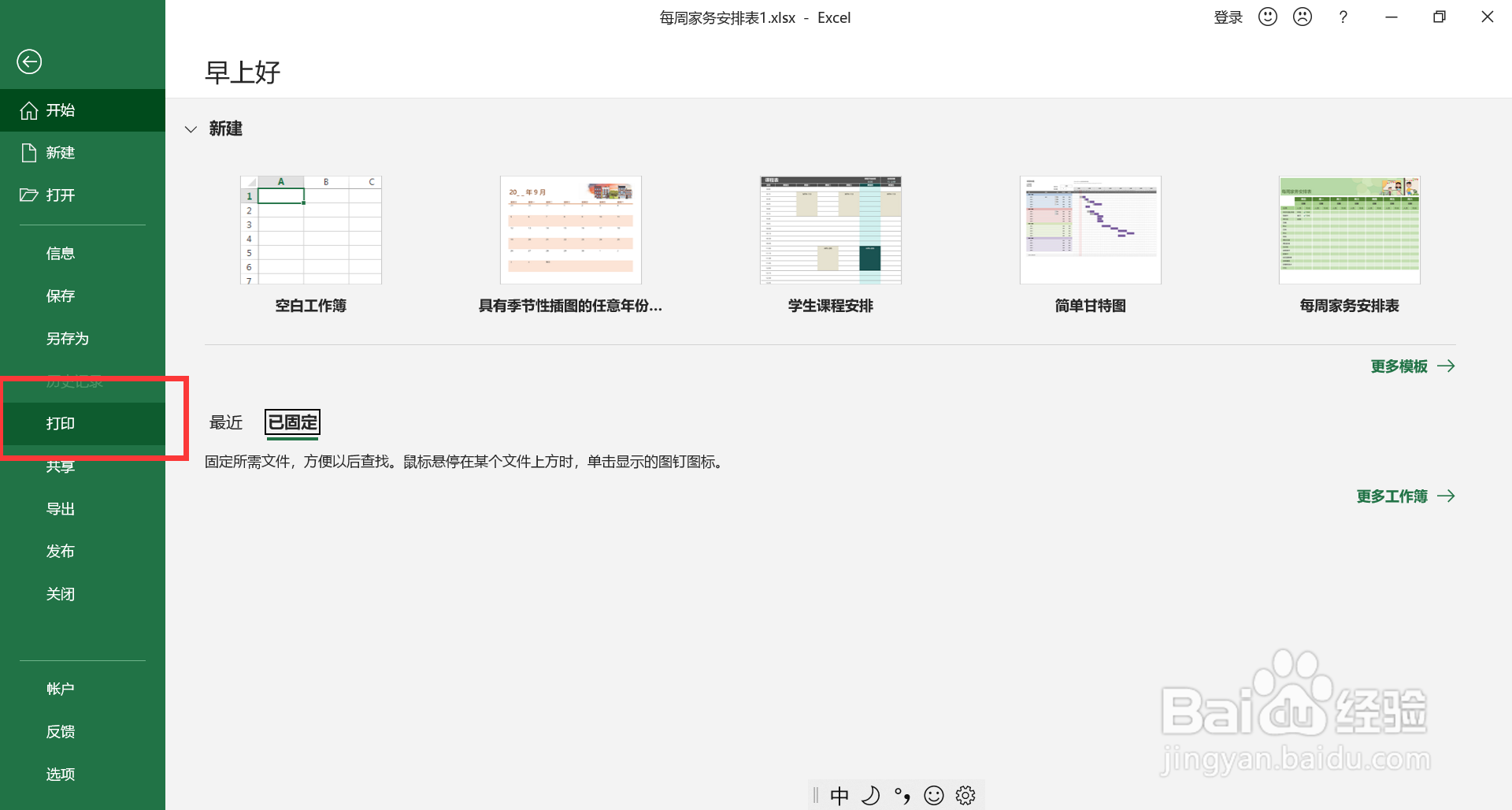This screenshot has width=1512, height=810.
Task: Click the 登录 (Sign in) button
Action: pos(1228,17)
